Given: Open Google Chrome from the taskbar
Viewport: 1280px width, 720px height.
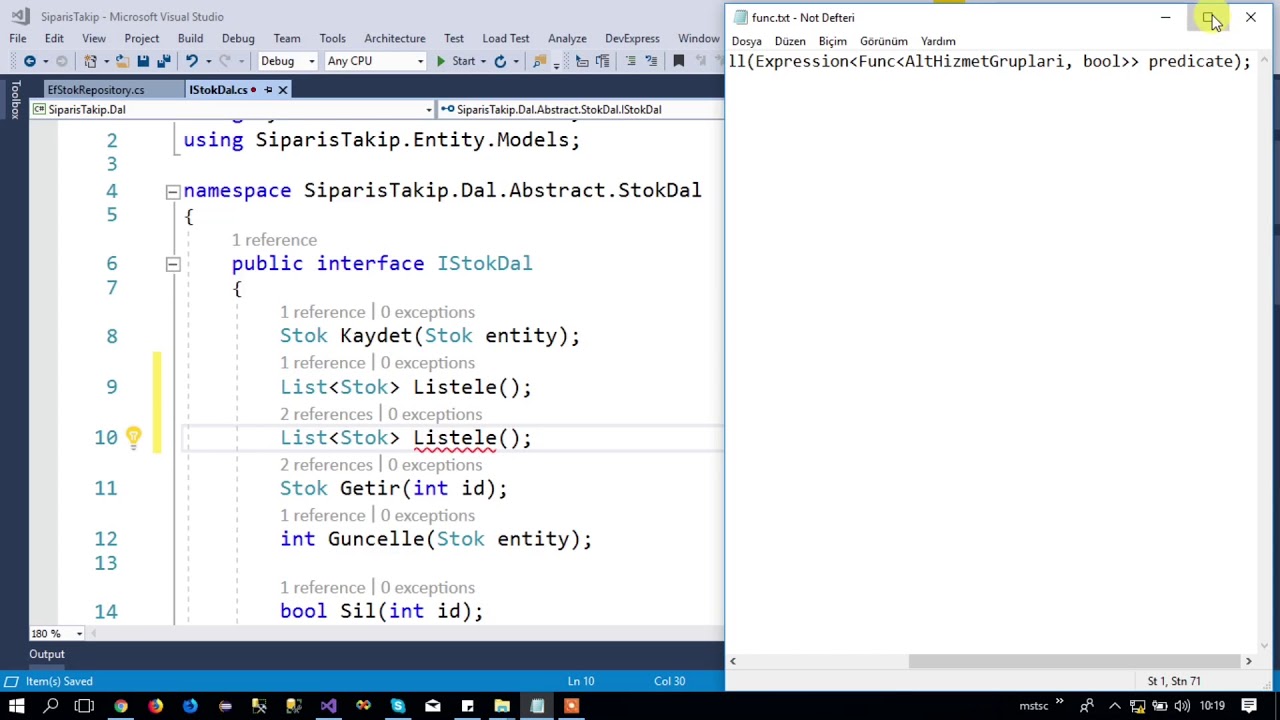Looking at the screenshot, I should pyautogui.click(x=120, y=706).
